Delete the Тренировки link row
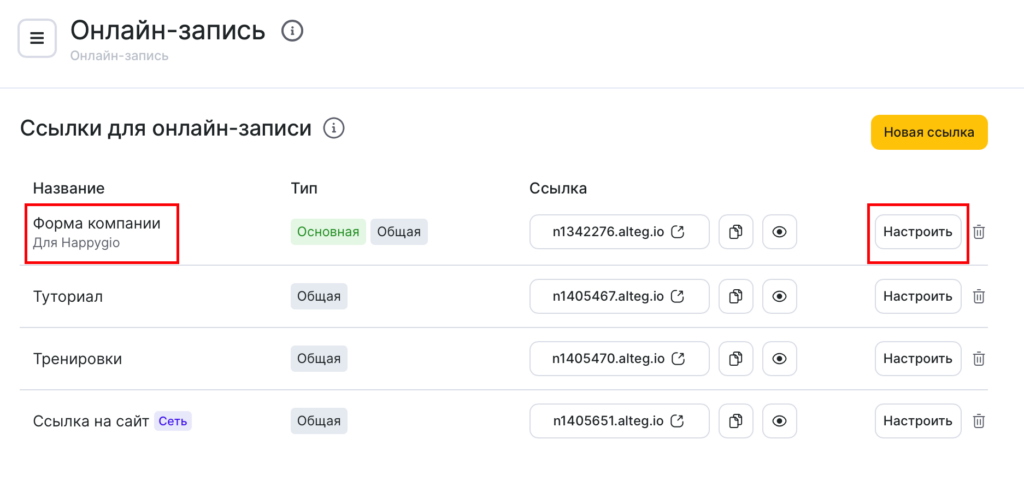This screenshot has width=1024, height=480. pyautogui.click(x=979, y=358)
